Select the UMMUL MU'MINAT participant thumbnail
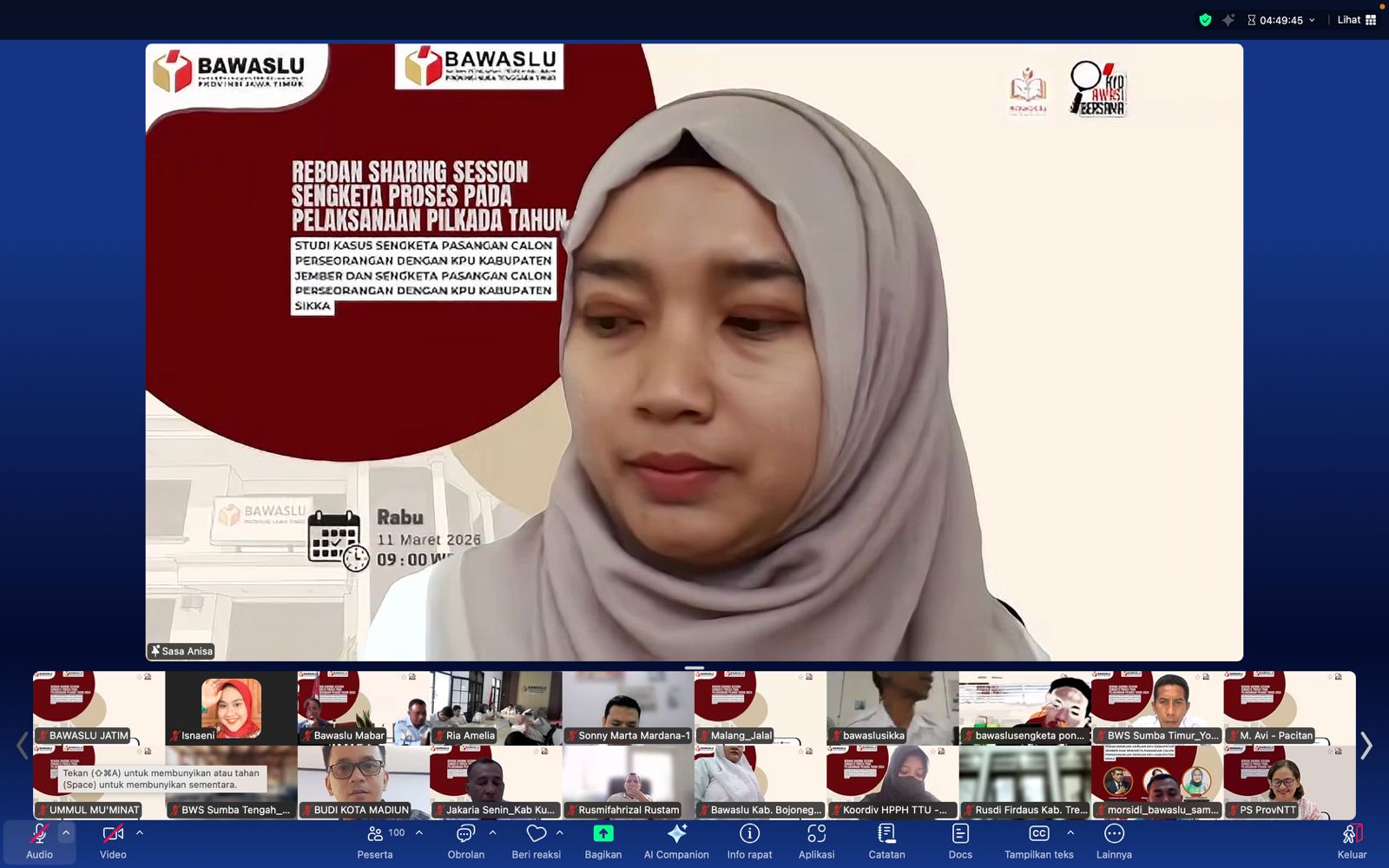Viewport: 1389px width, 868px height. point(99,782)
